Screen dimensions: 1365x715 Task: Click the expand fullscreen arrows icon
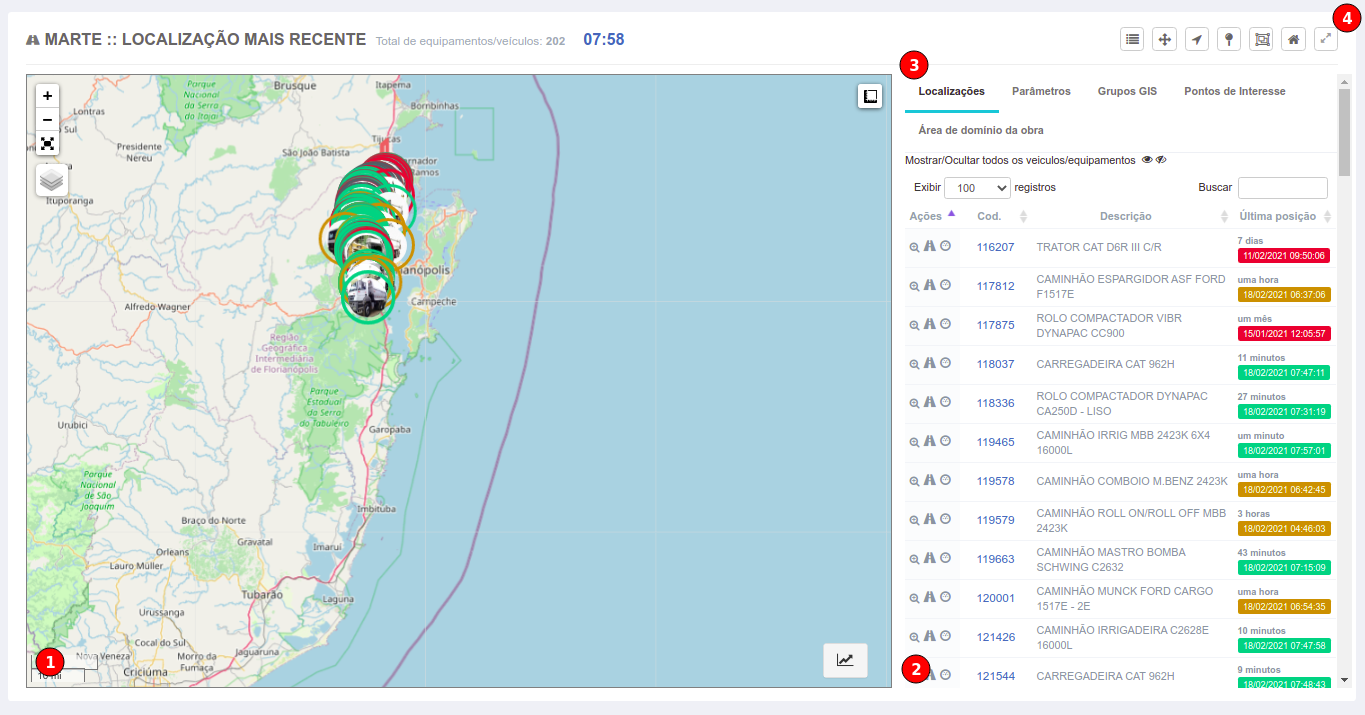[1325, 39]
